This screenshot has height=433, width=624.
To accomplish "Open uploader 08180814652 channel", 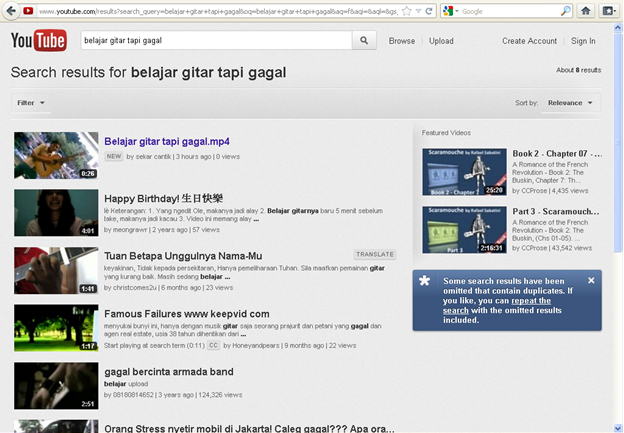I will coord(133,395).
